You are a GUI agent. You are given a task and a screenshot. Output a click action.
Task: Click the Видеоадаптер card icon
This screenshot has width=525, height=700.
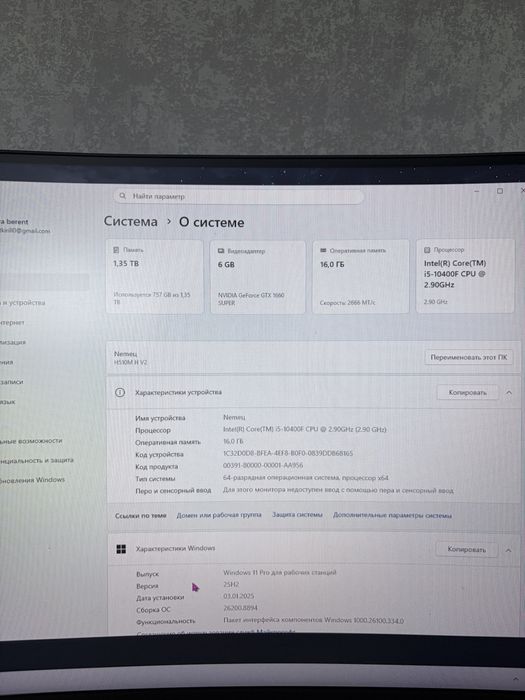click(221, 251)
